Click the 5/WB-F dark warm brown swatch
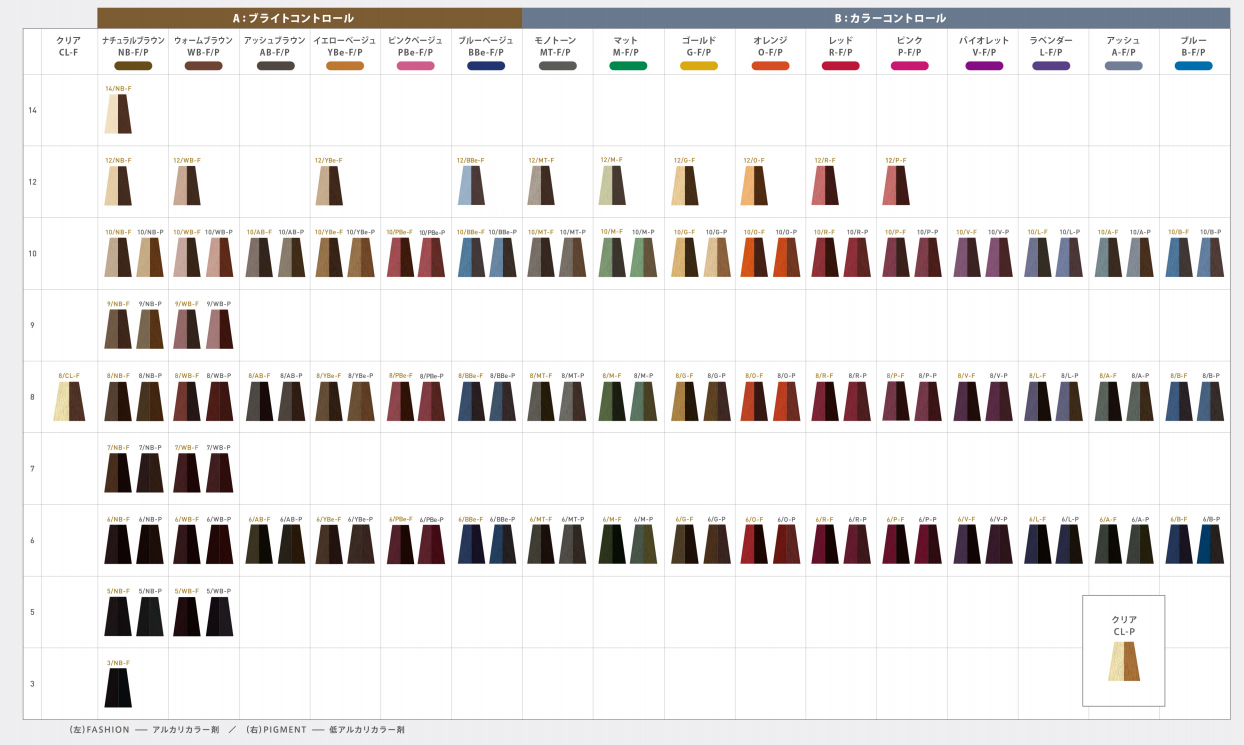1244x745 pixels. [187, 617]
